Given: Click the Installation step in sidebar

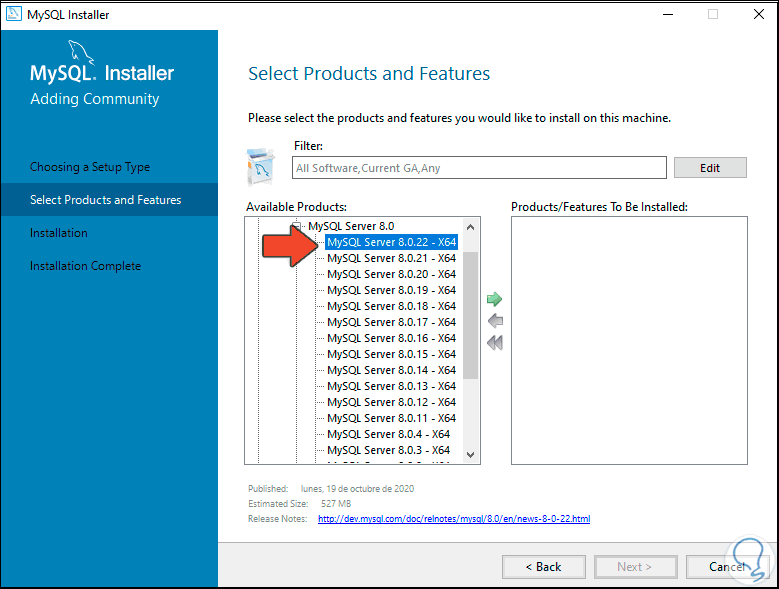Looking at the screenshot, I should point(59,233).
